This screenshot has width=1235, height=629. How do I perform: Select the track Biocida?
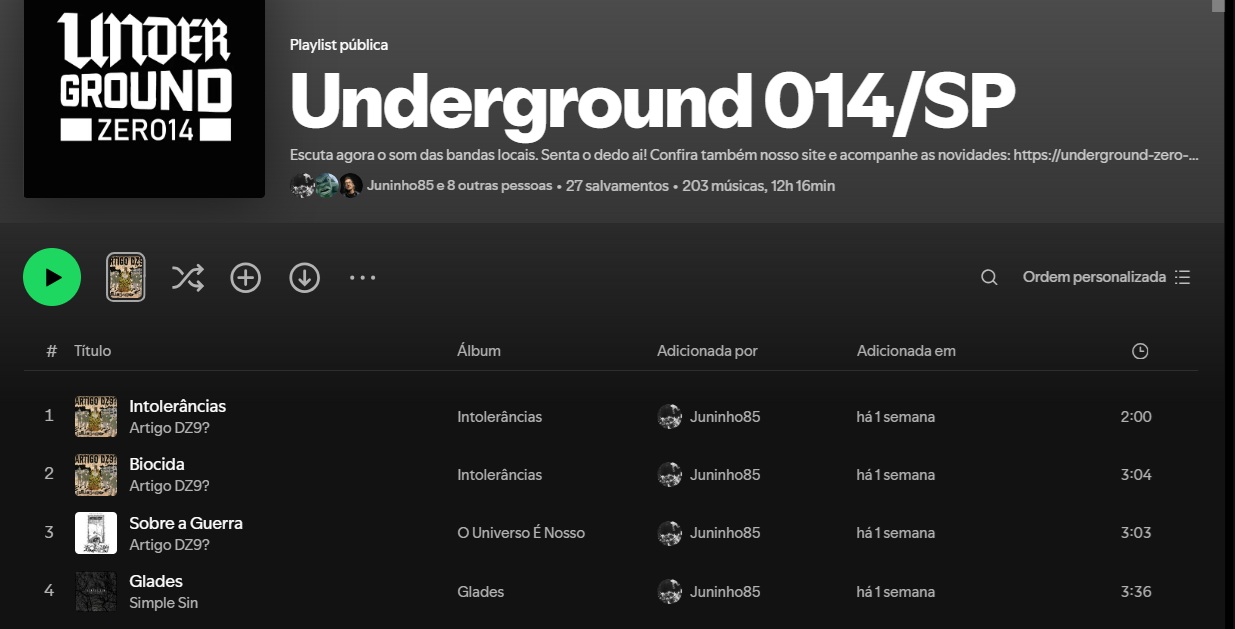pos(156,464)
